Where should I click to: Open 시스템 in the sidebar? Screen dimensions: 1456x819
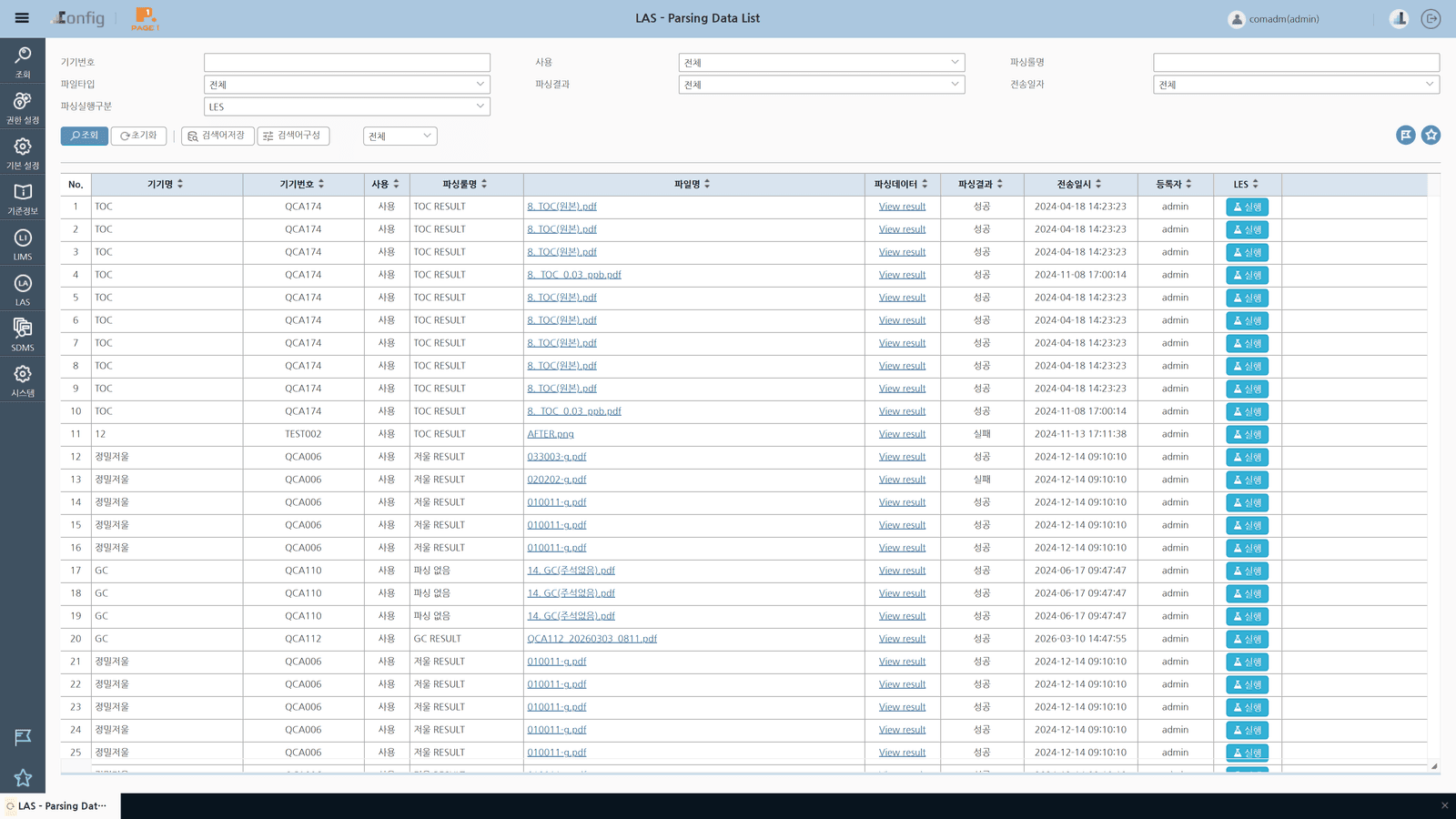coord(23,379)
